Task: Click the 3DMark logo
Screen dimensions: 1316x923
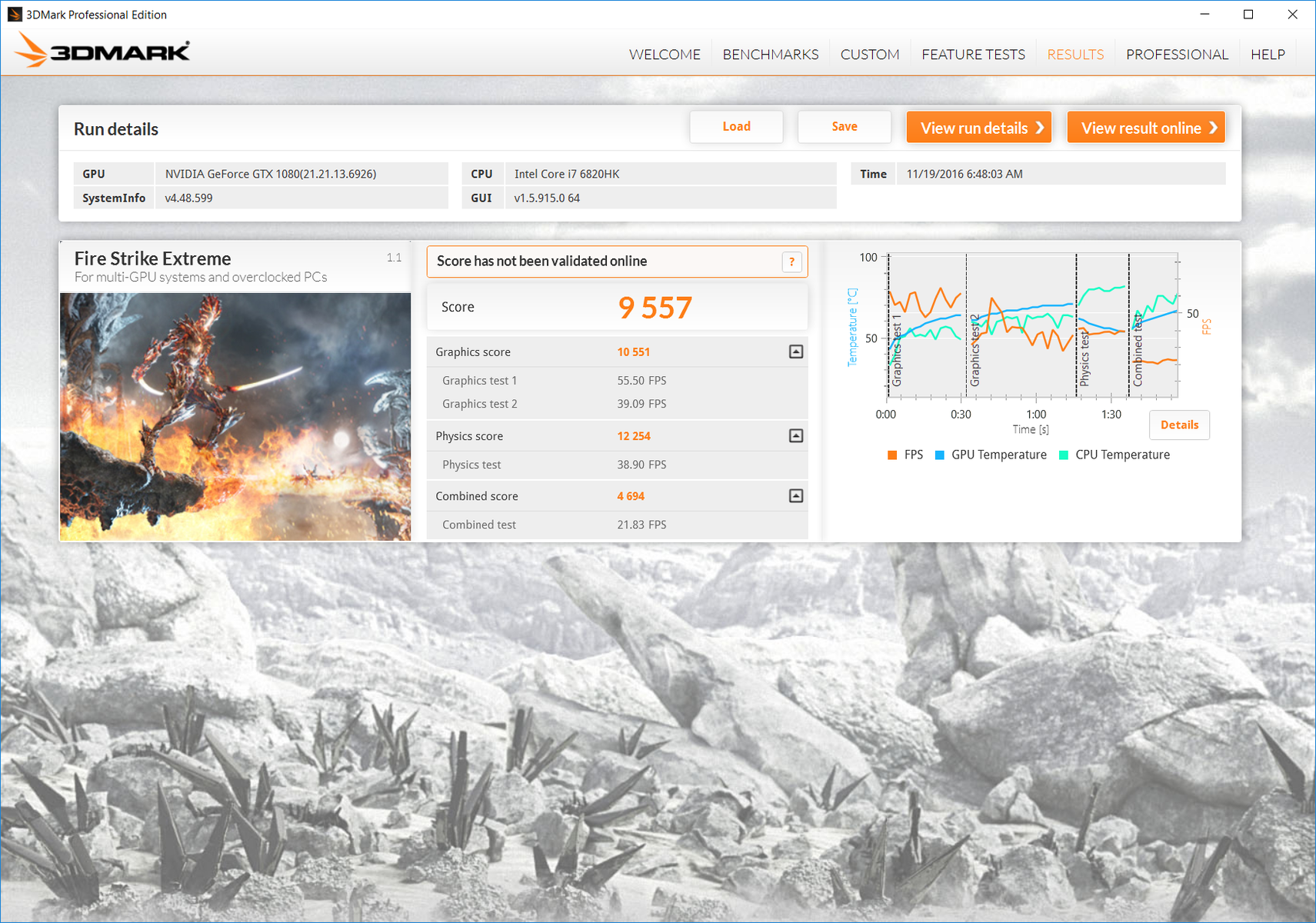Action: pyautogui.click(x=102, y=51)
